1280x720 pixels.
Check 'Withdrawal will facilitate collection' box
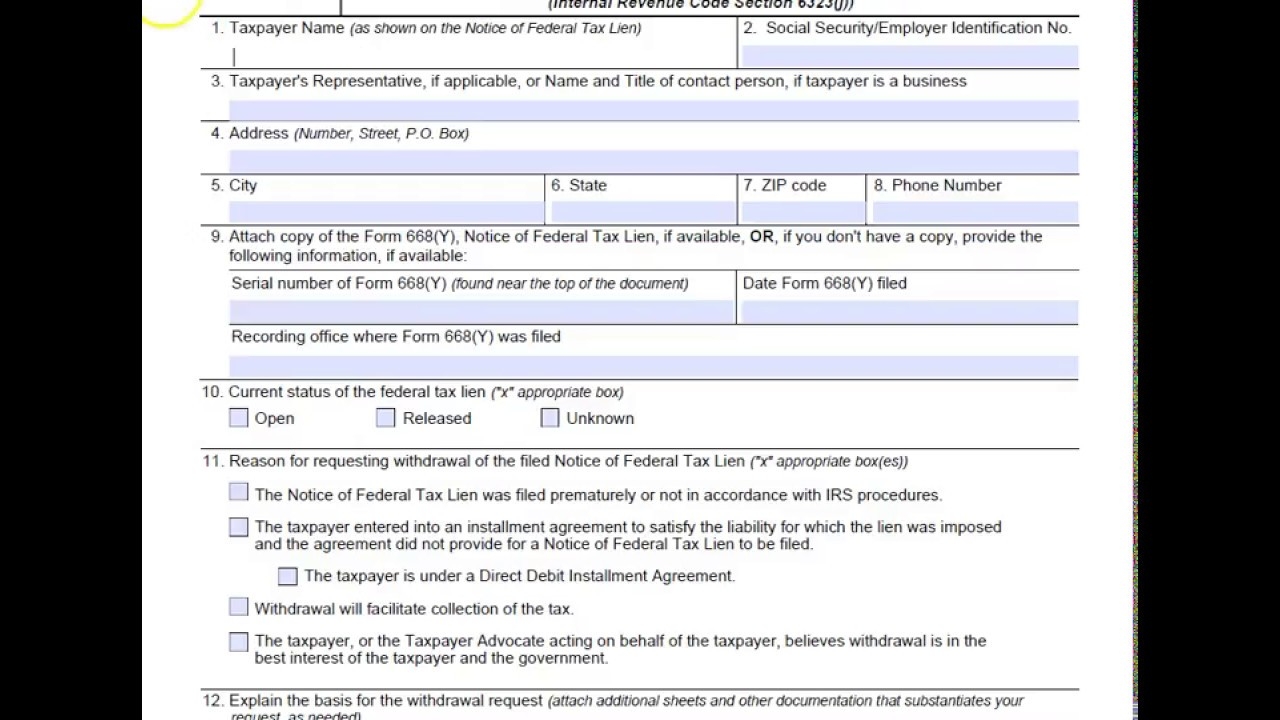238,607
